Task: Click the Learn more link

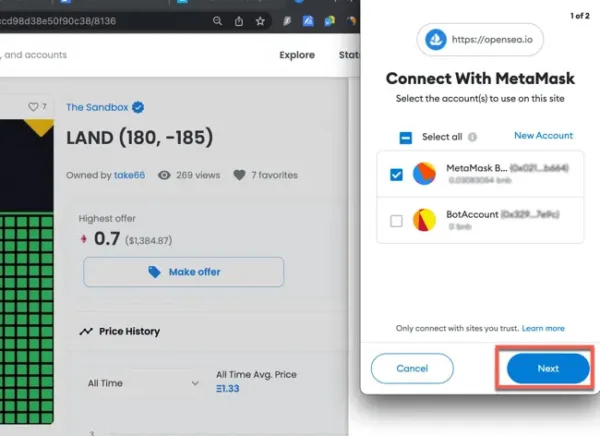Action: 543,328
